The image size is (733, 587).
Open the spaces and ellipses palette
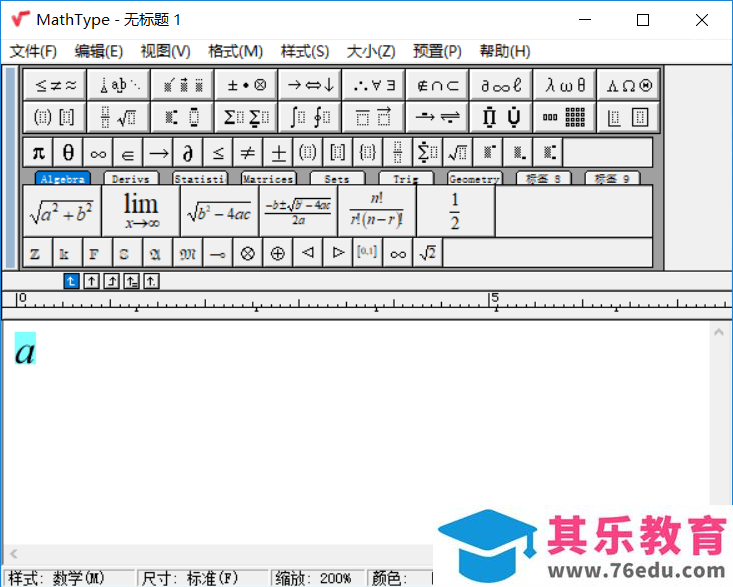click(x=119, y=85)
